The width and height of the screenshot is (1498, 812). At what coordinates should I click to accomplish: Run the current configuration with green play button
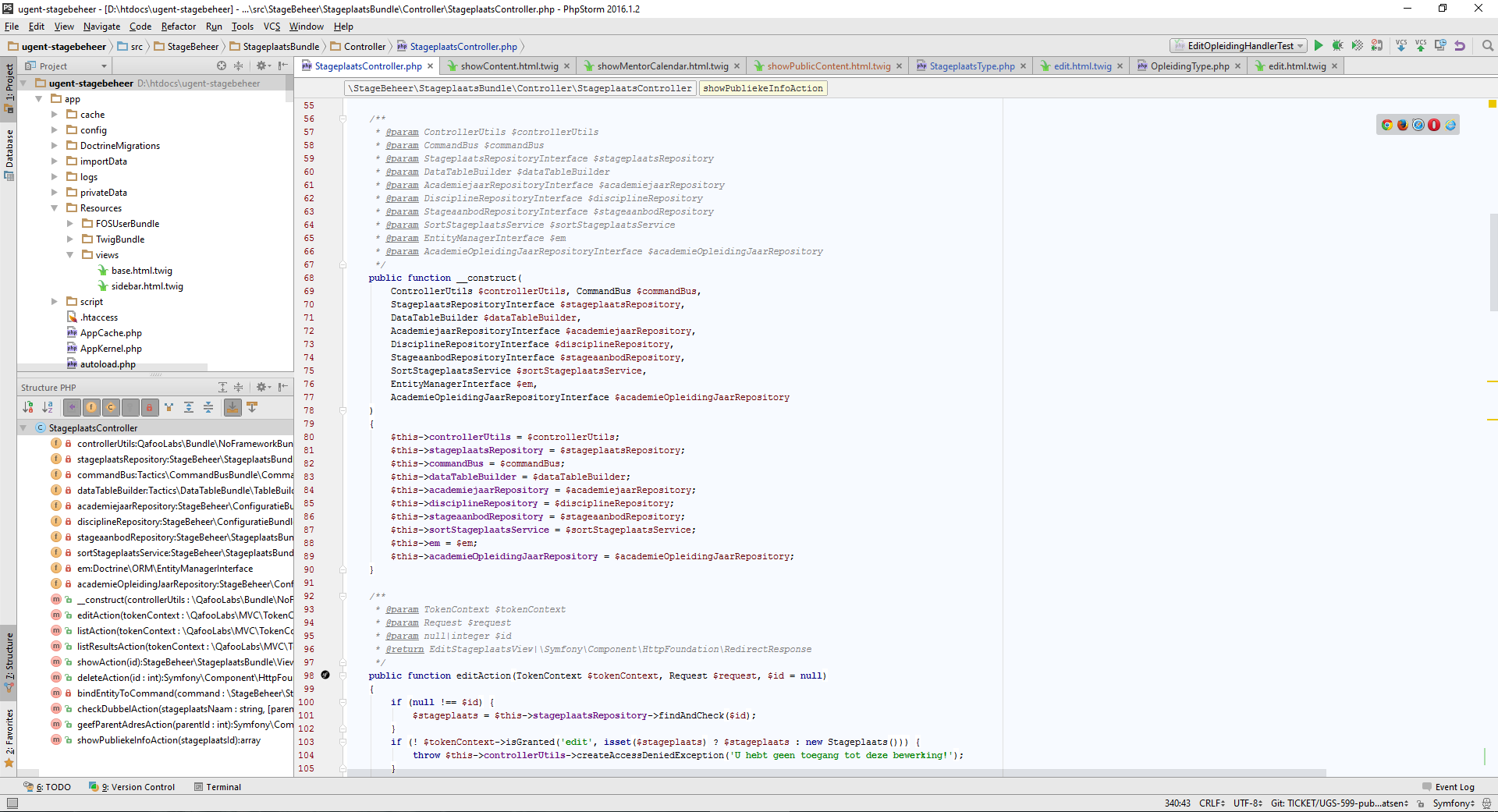point(1319,46)
